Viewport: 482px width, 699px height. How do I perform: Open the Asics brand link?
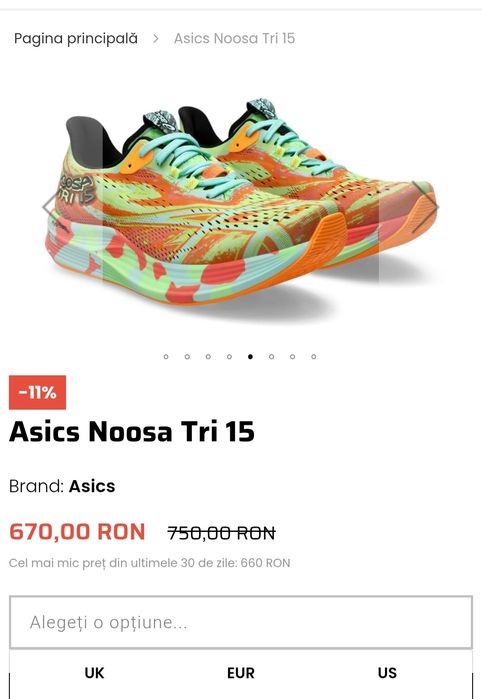click(x=92, y=486)
